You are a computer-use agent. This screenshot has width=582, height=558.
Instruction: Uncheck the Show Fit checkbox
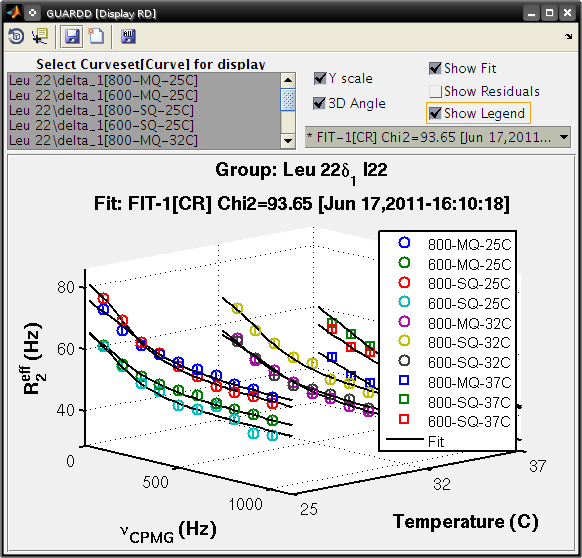point(435,68)
